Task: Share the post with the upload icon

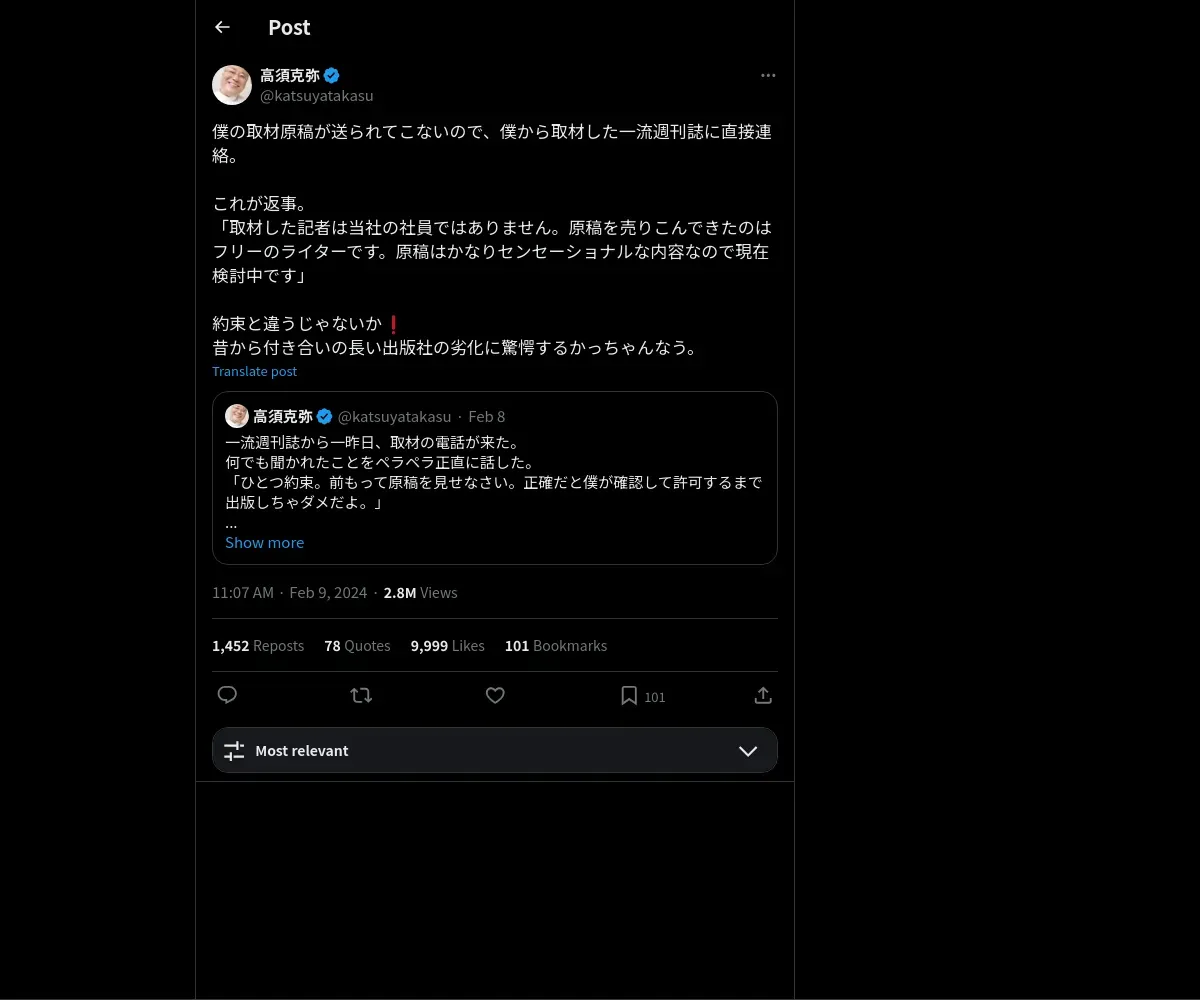Action: tap(763, 695)
